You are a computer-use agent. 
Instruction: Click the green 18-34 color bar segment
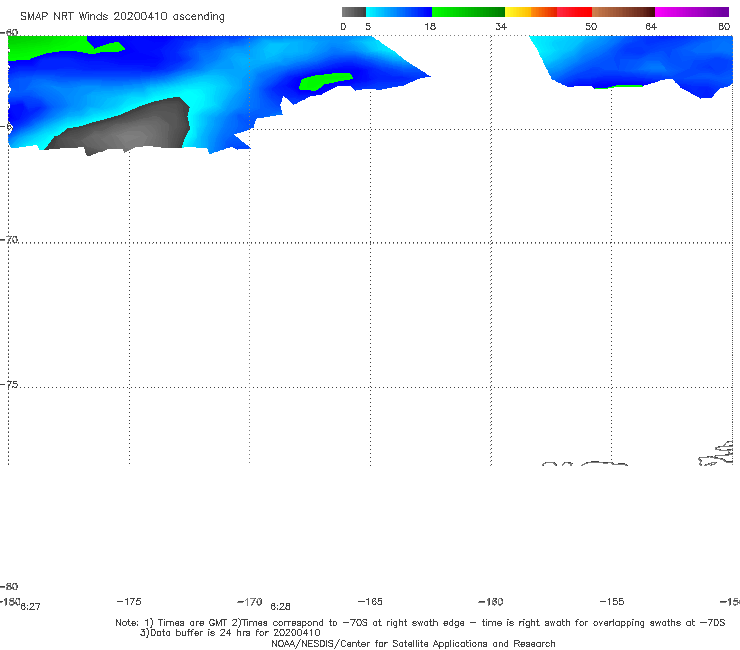point(468,12)
